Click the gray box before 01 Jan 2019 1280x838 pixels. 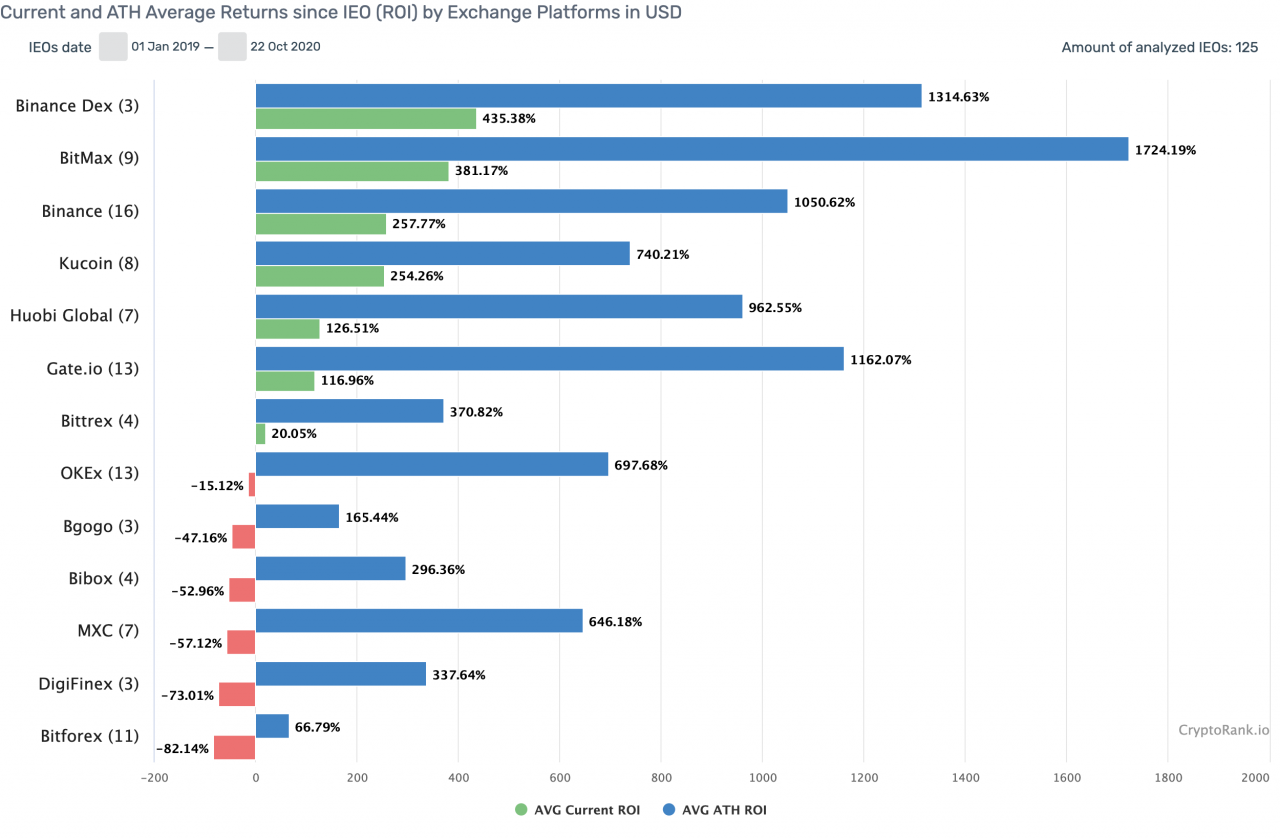(113, 47)
